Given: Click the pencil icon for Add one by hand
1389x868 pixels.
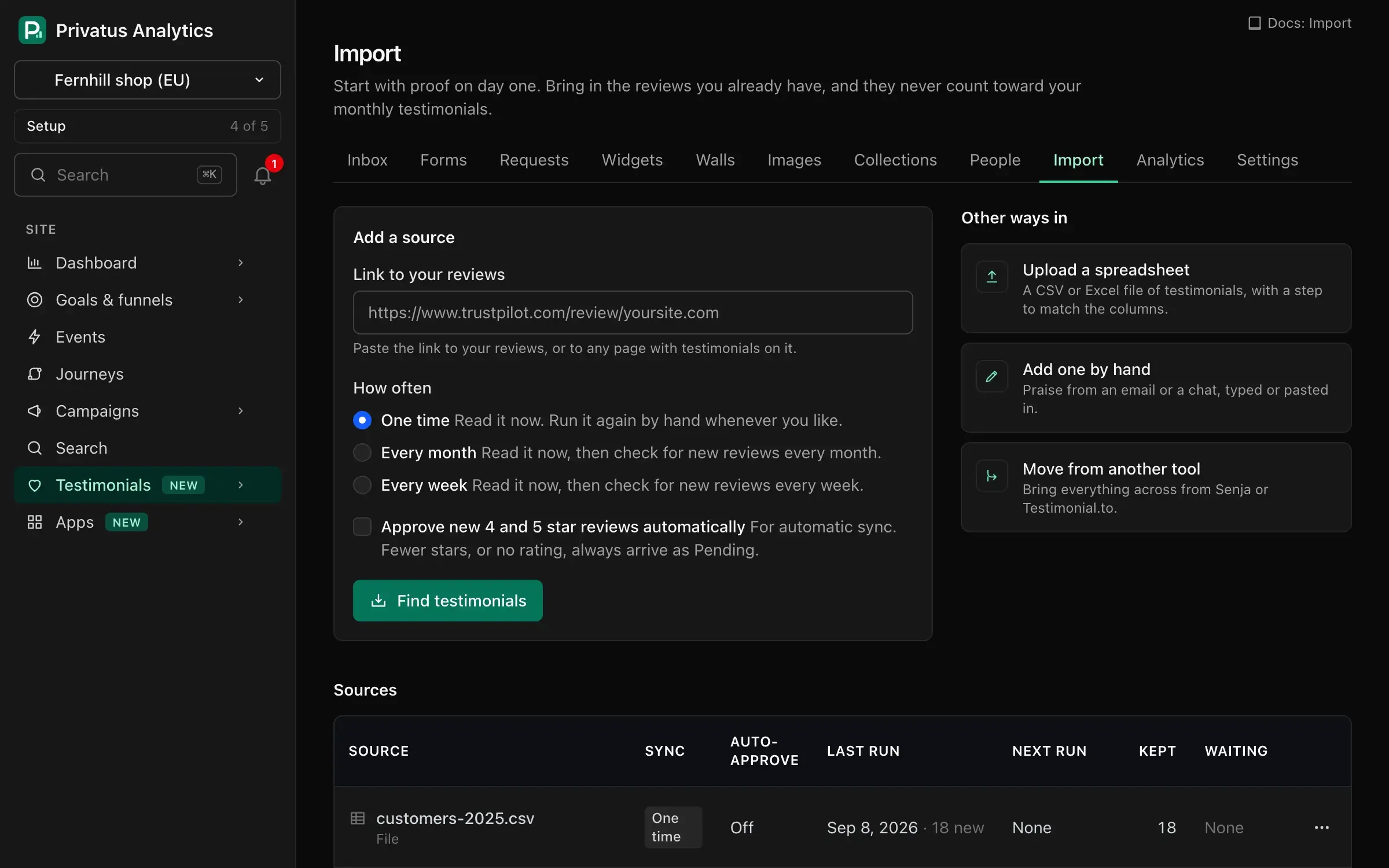Looking at the screenshot, I should point(992,376).
